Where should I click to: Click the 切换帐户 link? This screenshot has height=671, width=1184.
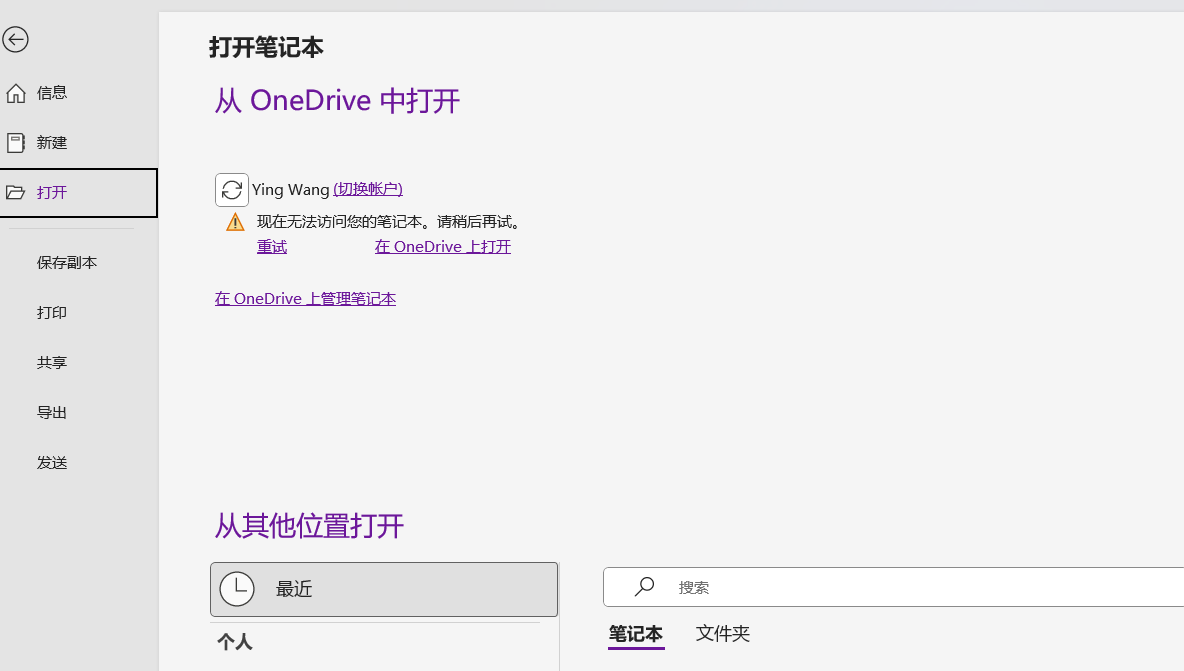click(368, 189)
